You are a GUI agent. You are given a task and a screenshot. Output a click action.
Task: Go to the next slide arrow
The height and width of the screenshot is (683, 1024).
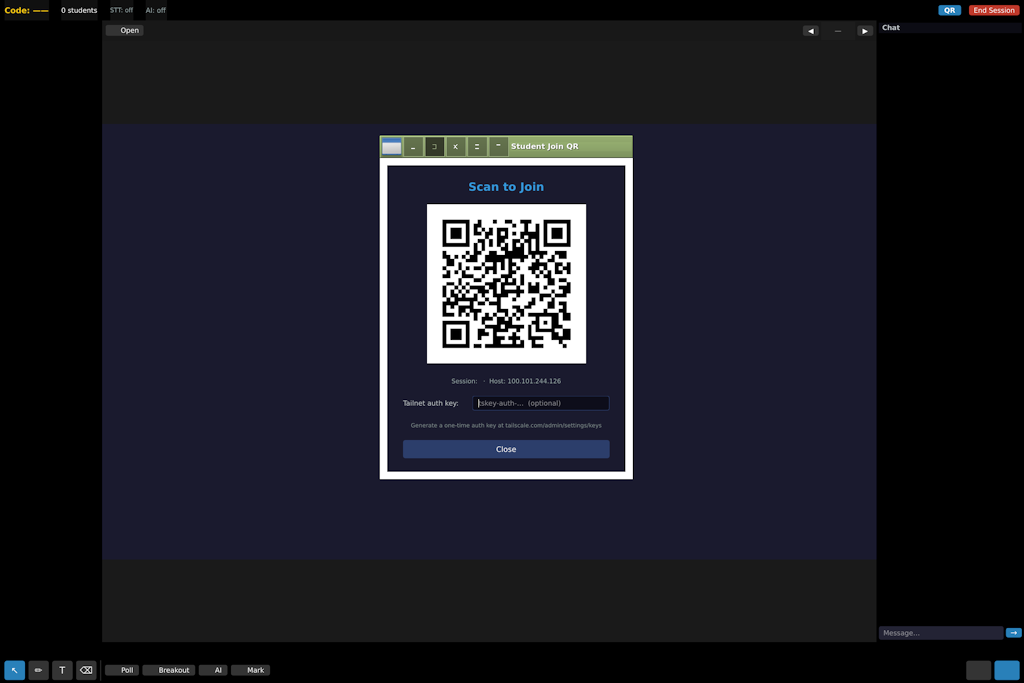tap(865, 31)
